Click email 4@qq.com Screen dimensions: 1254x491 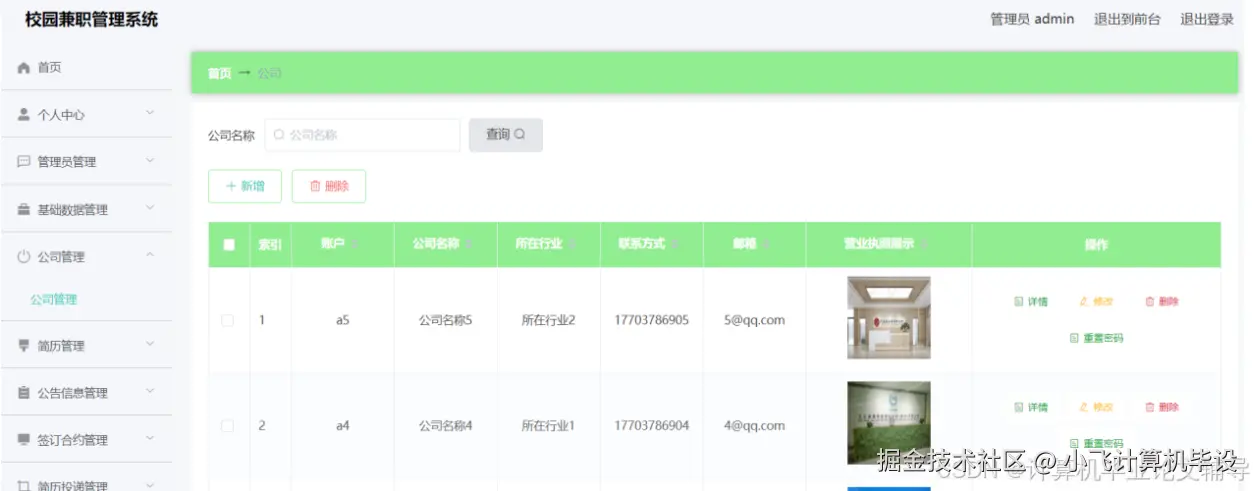[x=754, y=425]
